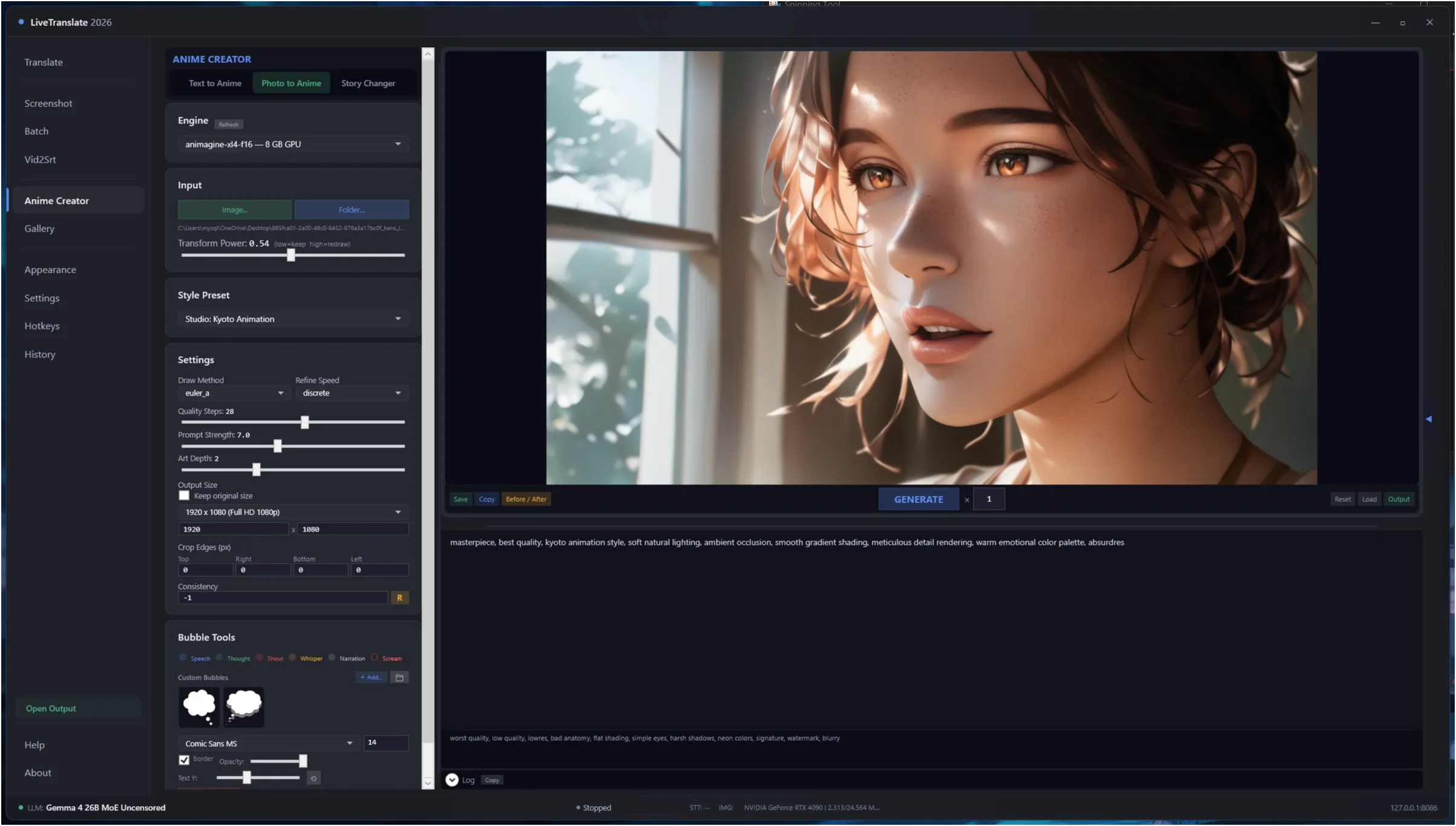
Task: Adjust the bubble Opacity slider
Action: point(279,761)
